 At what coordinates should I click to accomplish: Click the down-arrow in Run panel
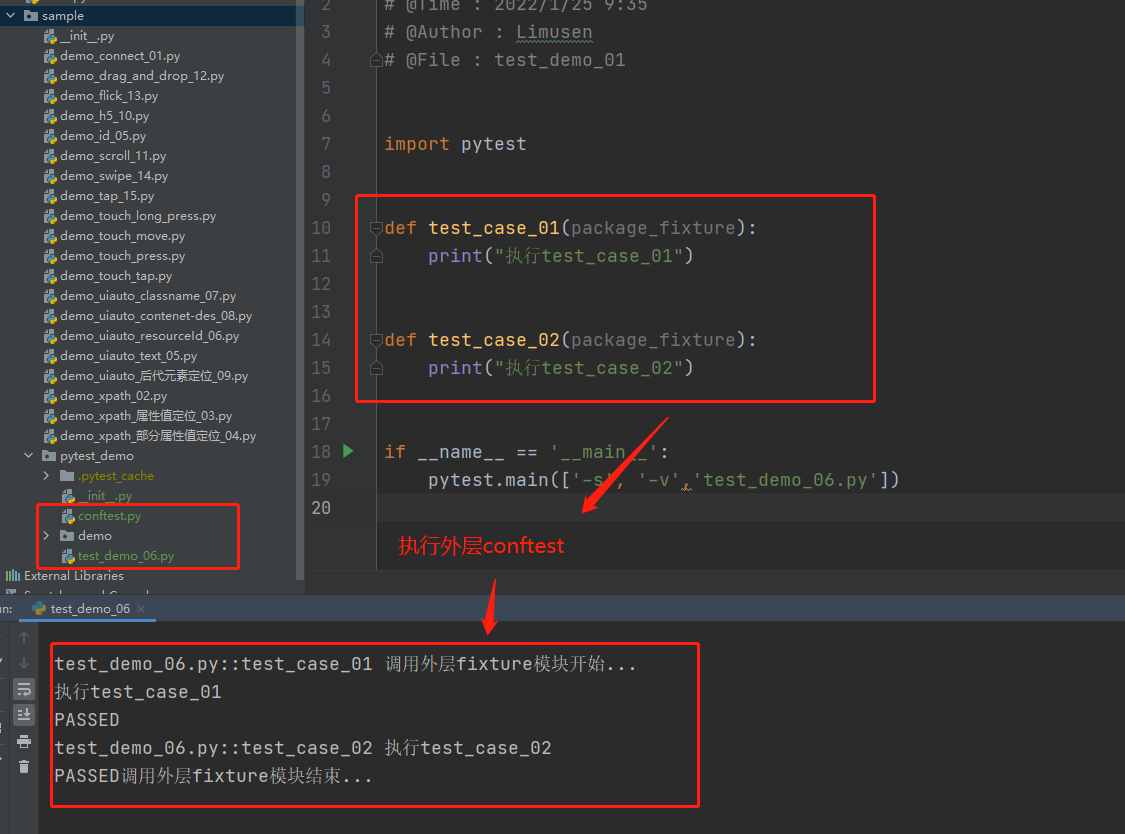point(24,662)
